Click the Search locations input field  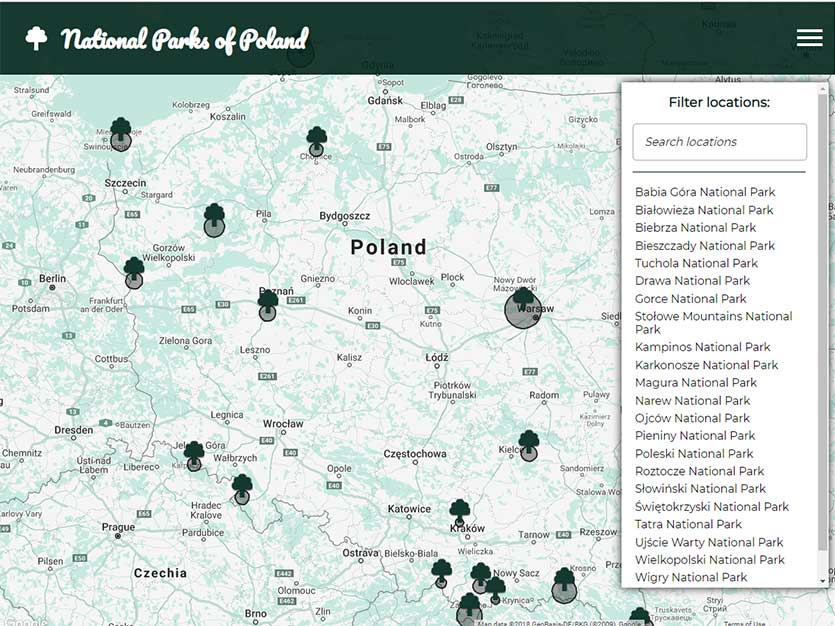tap(718, 142)
